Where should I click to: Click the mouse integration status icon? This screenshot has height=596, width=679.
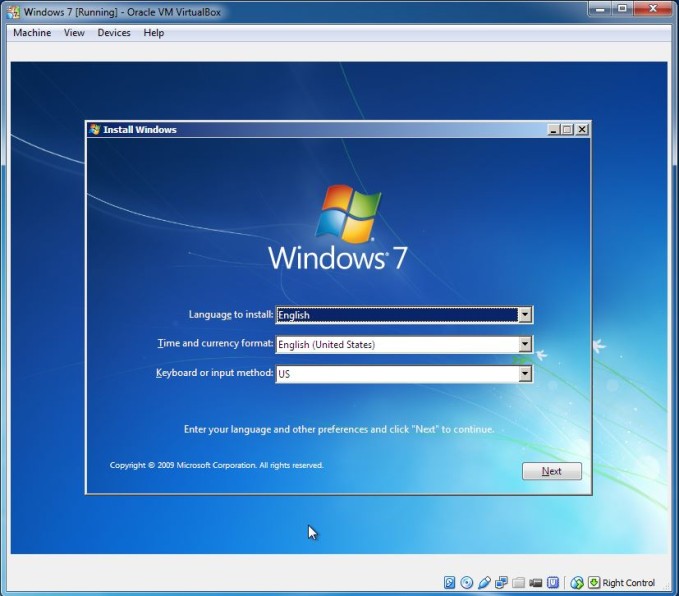click(x=577, y=583)
